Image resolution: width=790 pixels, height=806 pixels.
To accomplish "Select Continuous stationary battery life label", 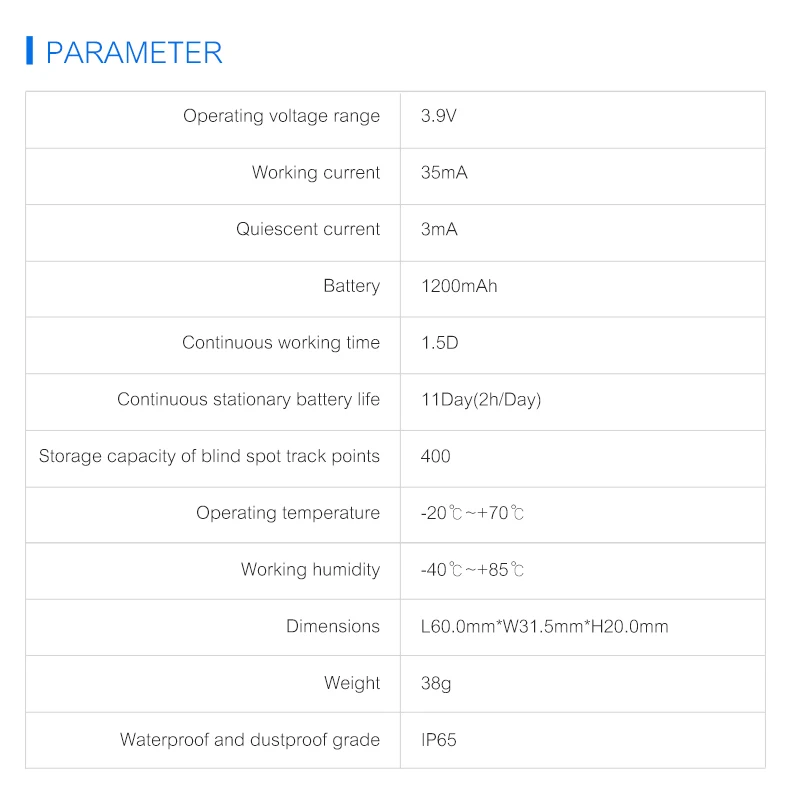I will pyautogui.click(x=249, y=400).
